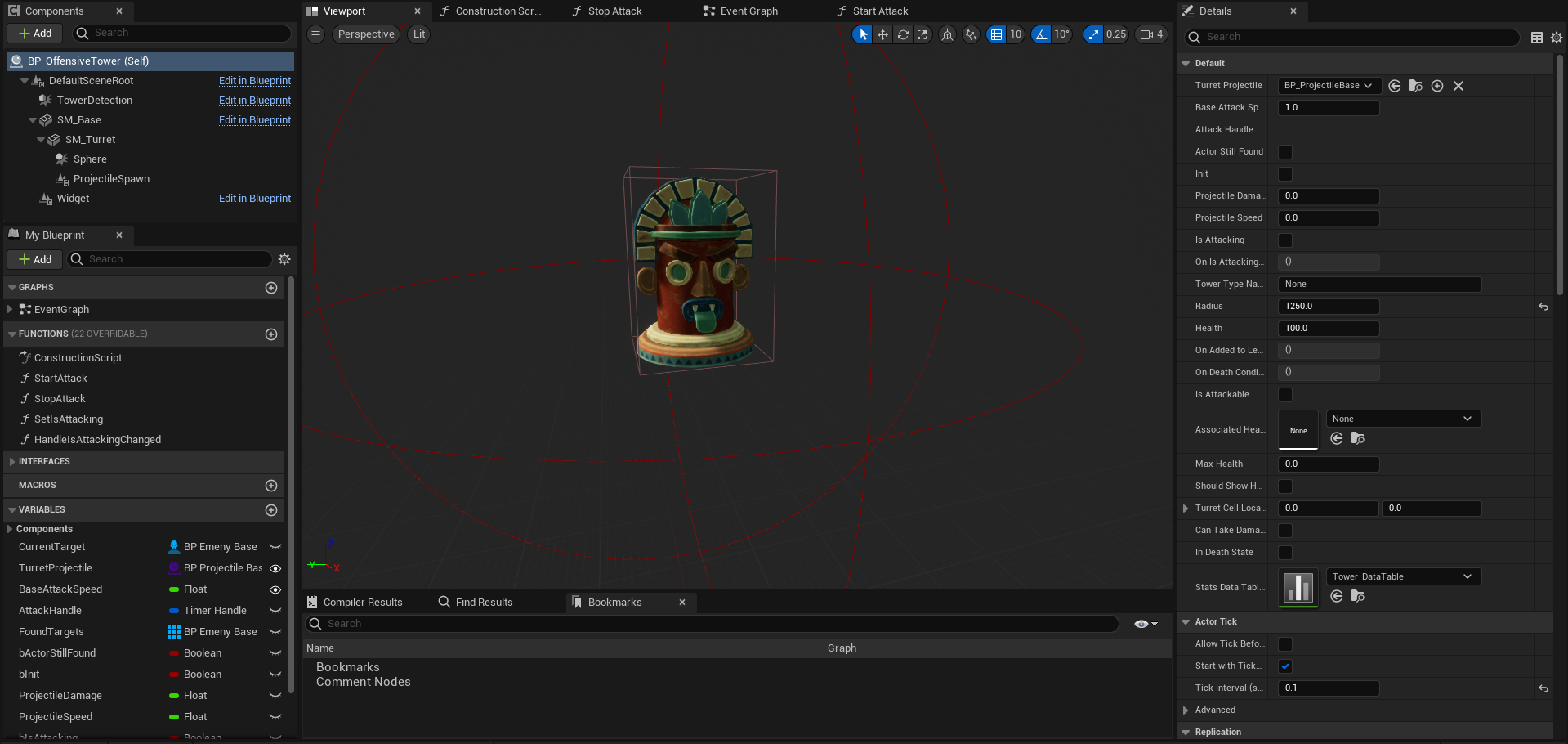Image resolution: width=1568 pixels, height=744 pixels.
Task: Toggle Actor Still Found checkbox
Action: tap(1285, 152)
